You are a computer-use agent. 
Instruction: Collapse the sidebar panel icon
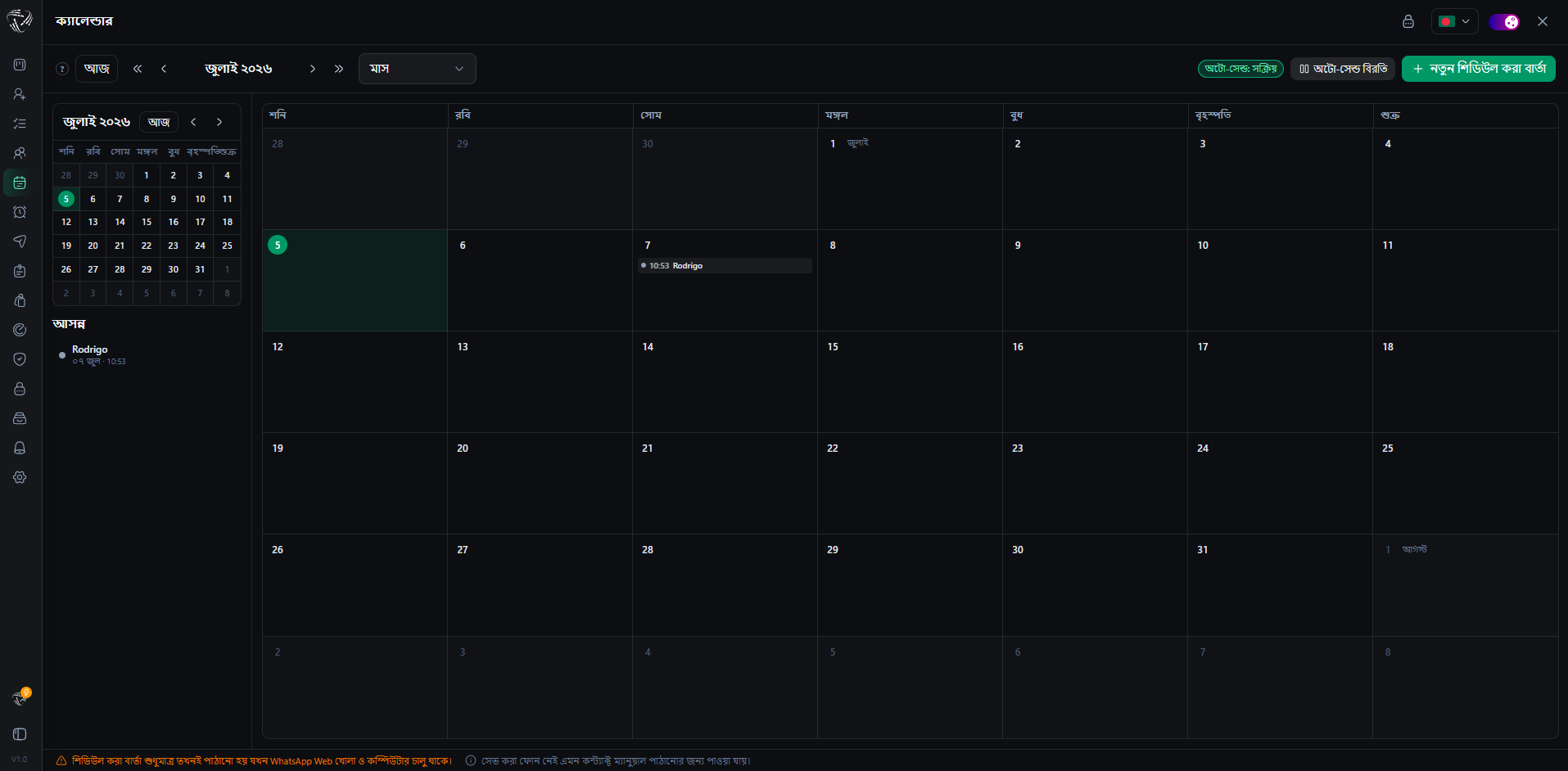20,734
